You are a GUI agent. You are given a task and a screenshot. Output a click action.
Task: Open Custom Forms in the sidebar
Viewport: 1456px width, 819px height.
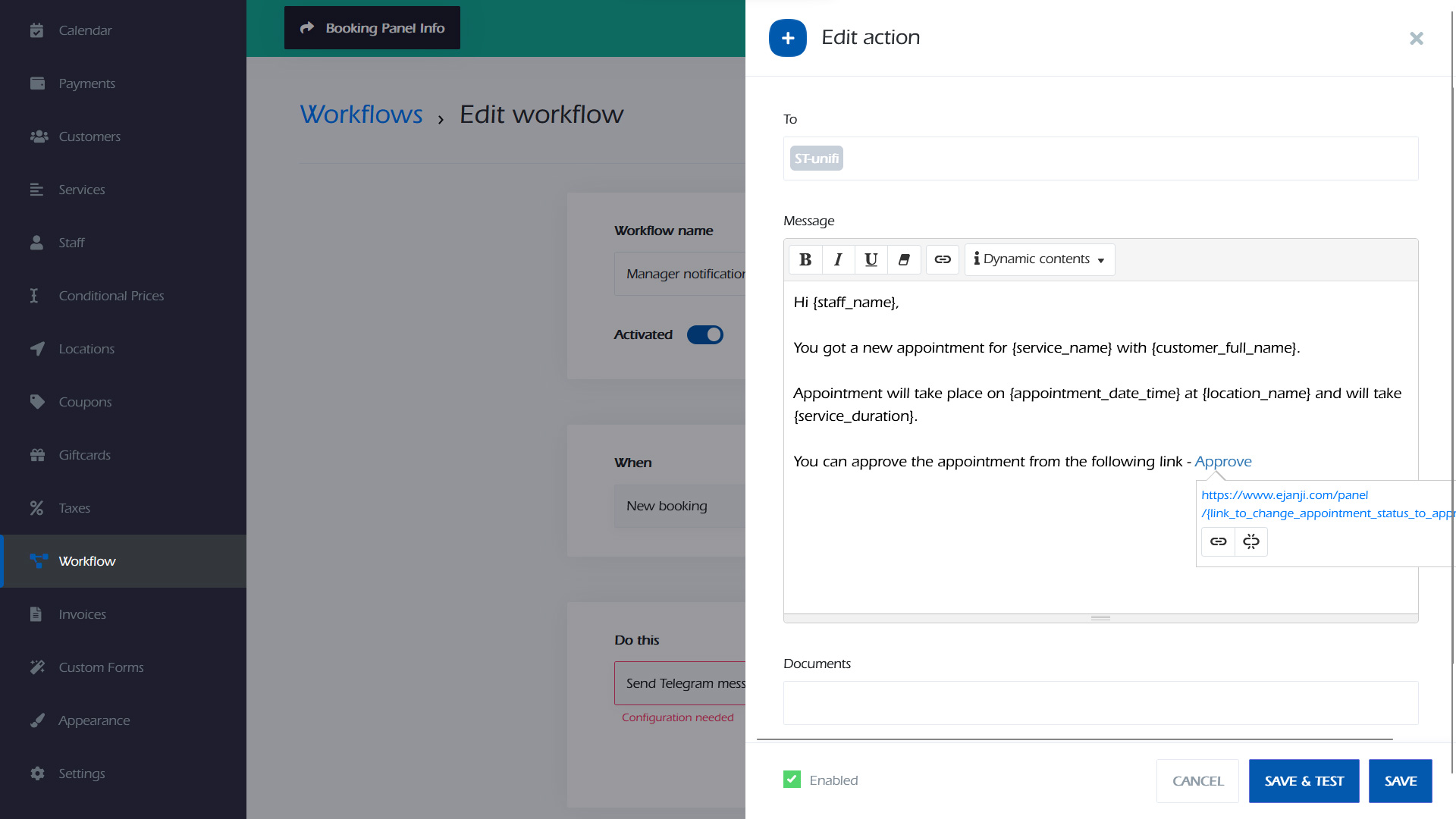tap(101, 667)
